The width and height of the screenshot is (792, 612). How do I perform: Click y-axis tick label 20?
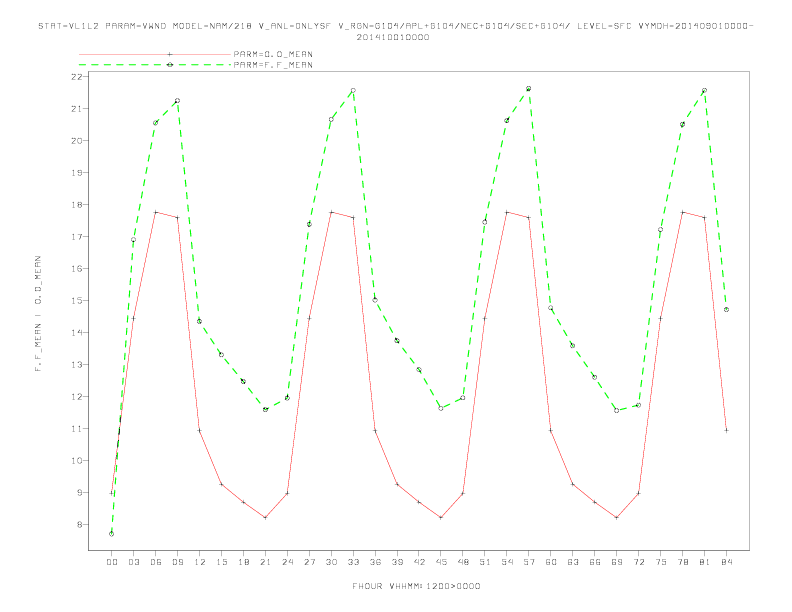tap(77, 141)
